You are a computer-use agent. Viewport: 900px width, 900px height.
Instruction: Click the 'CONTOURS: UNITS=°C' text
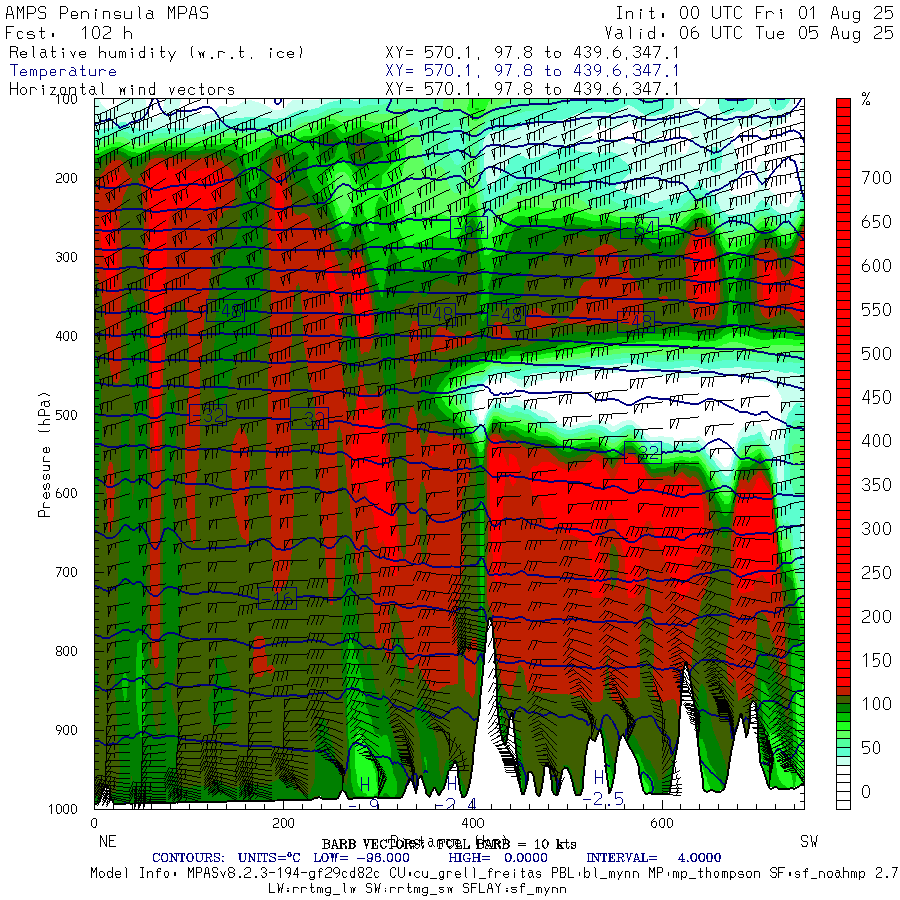(226, 858)
